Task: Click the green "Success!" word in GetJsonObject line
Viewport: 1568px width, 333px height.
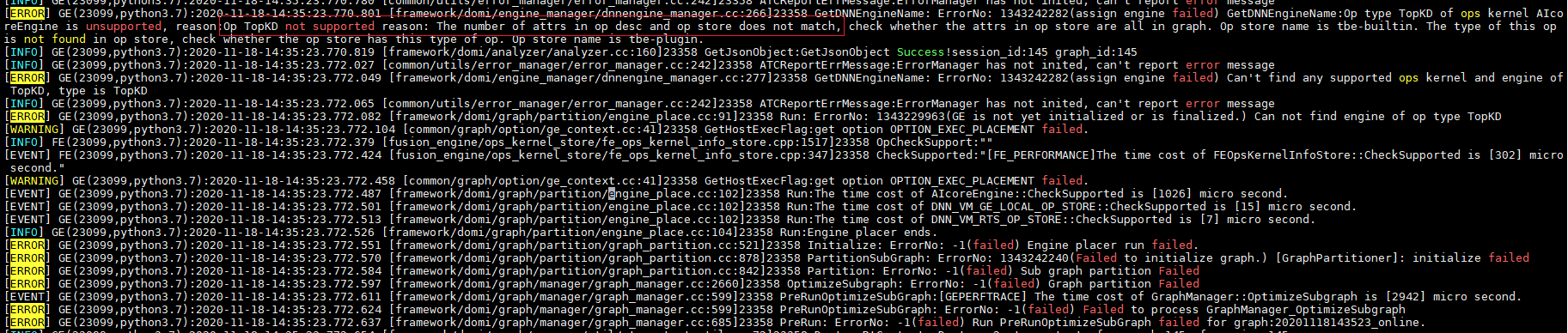Action: click(x=924, y=52)
